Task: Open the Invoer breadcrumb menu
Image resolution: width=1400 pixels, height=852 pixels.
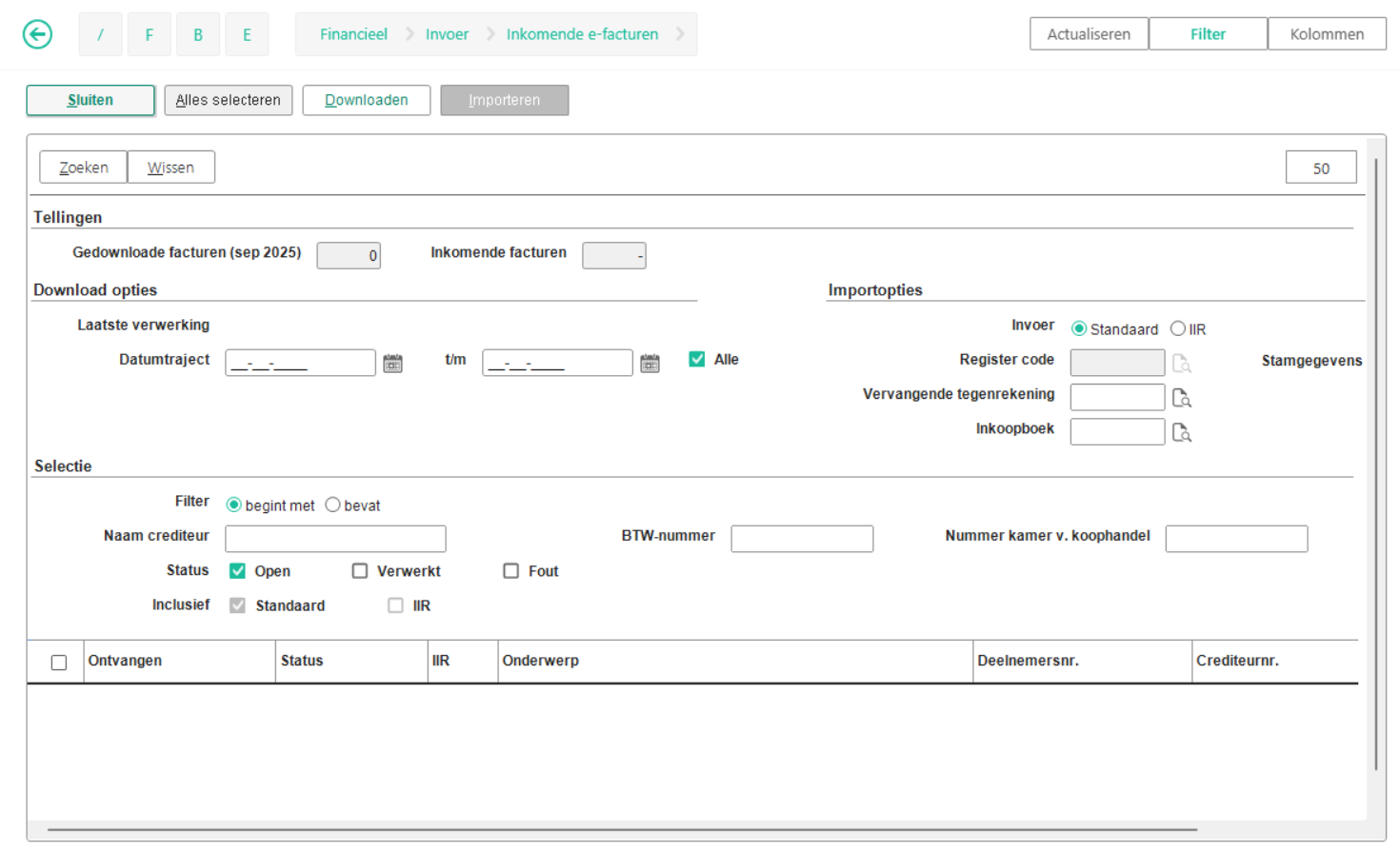Action: pos(447,34)
